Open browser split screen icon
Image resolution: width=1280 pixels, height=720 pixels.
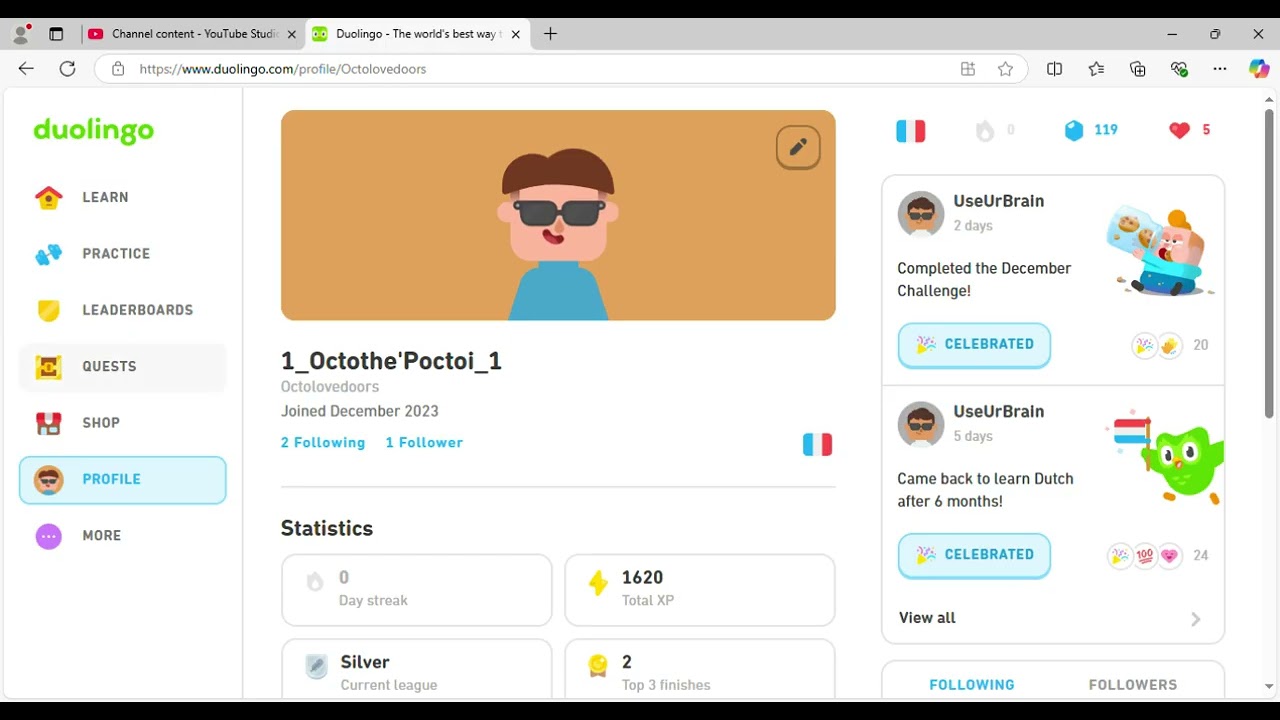(x=1054, y=69)
